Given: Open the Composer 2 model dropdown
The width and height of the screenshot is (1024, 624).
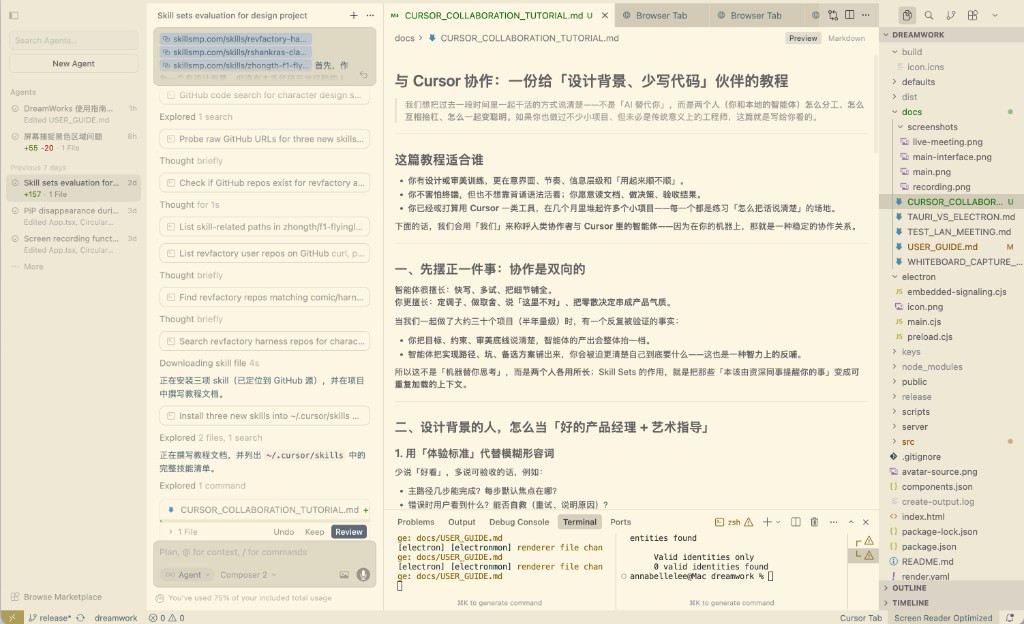Looking at the screenshot, I should 248,574.
